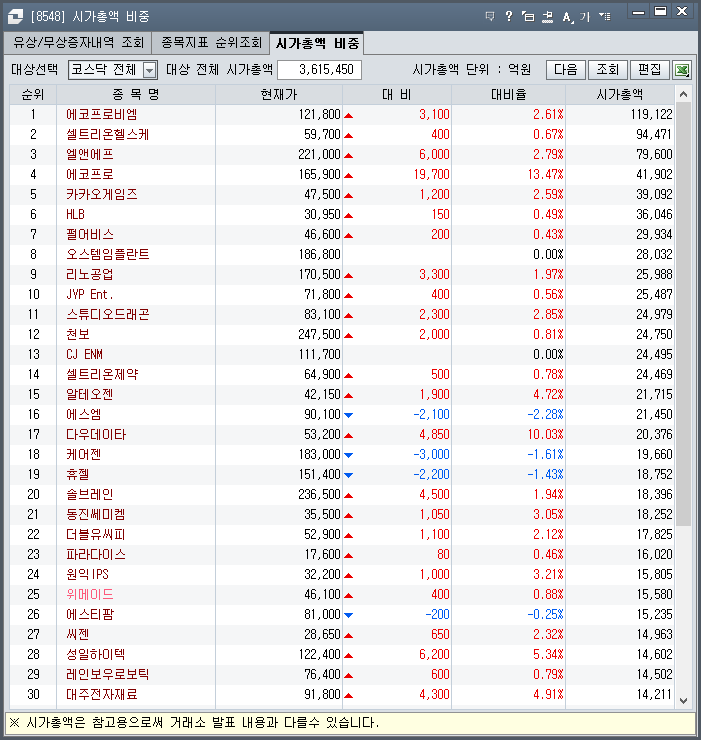This screenshot has height=740, width=701.
Task: Click the scrollbar up arrow
Action: click(x=683, y=95)
